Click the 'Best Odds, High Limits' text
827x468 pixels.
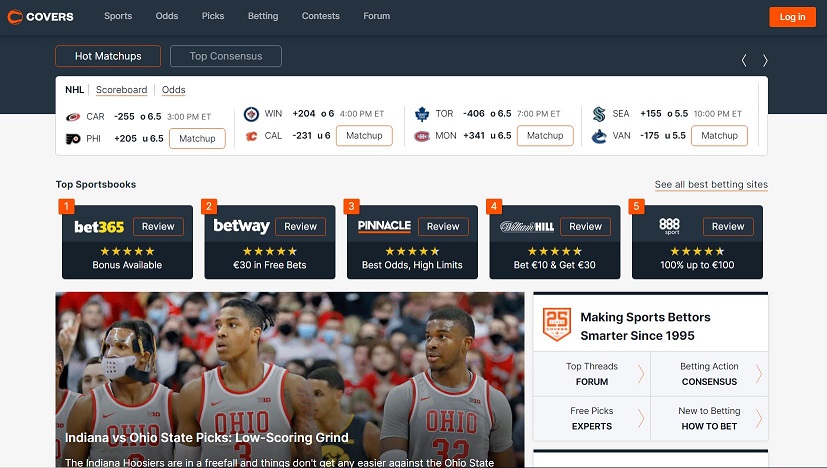[412, 265]
